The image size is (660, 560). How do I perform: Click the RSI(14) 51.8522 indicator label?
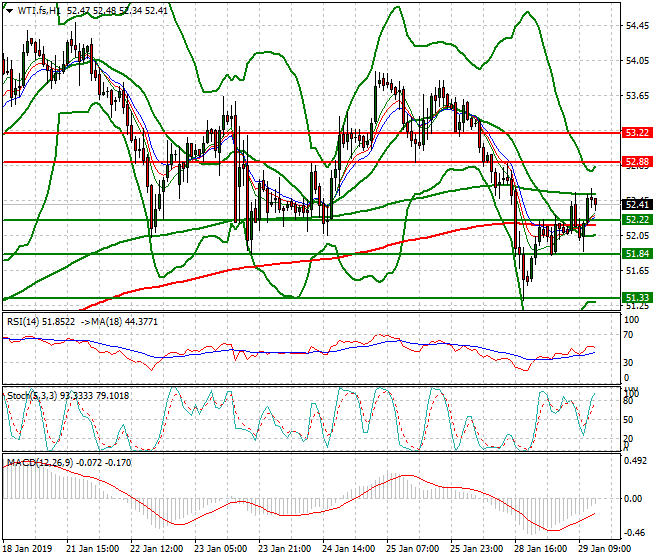pos(41,322)
